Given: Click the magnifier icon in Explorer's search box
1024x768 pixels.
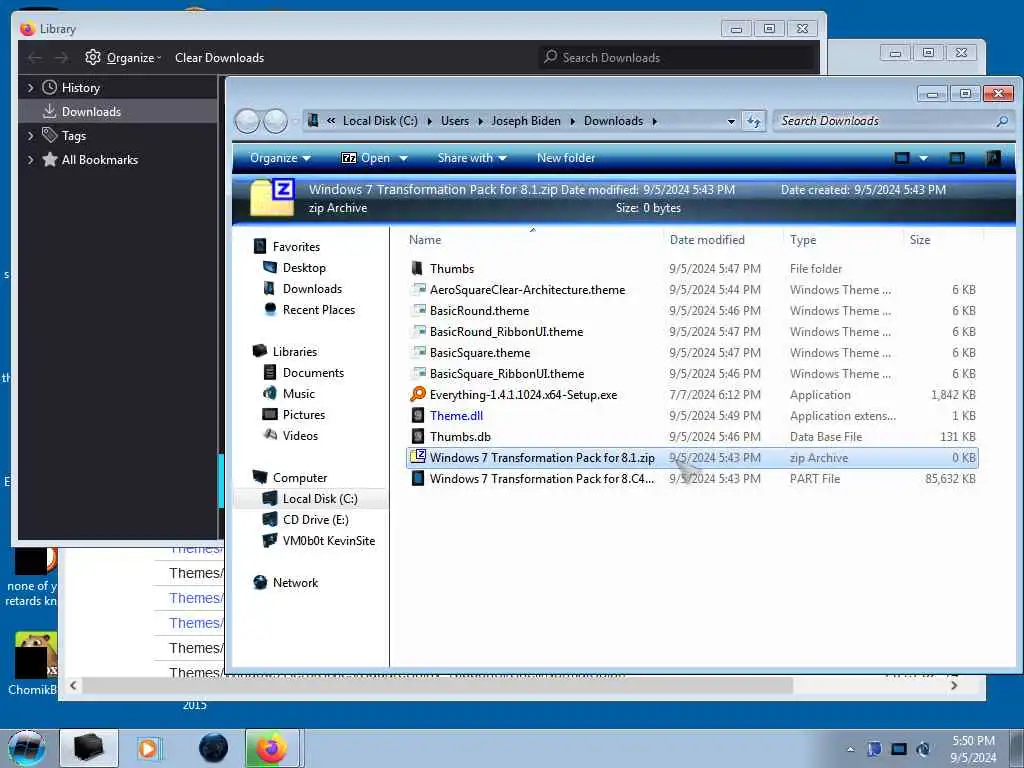Looking at the screenshot, I should click(1002, 121).
